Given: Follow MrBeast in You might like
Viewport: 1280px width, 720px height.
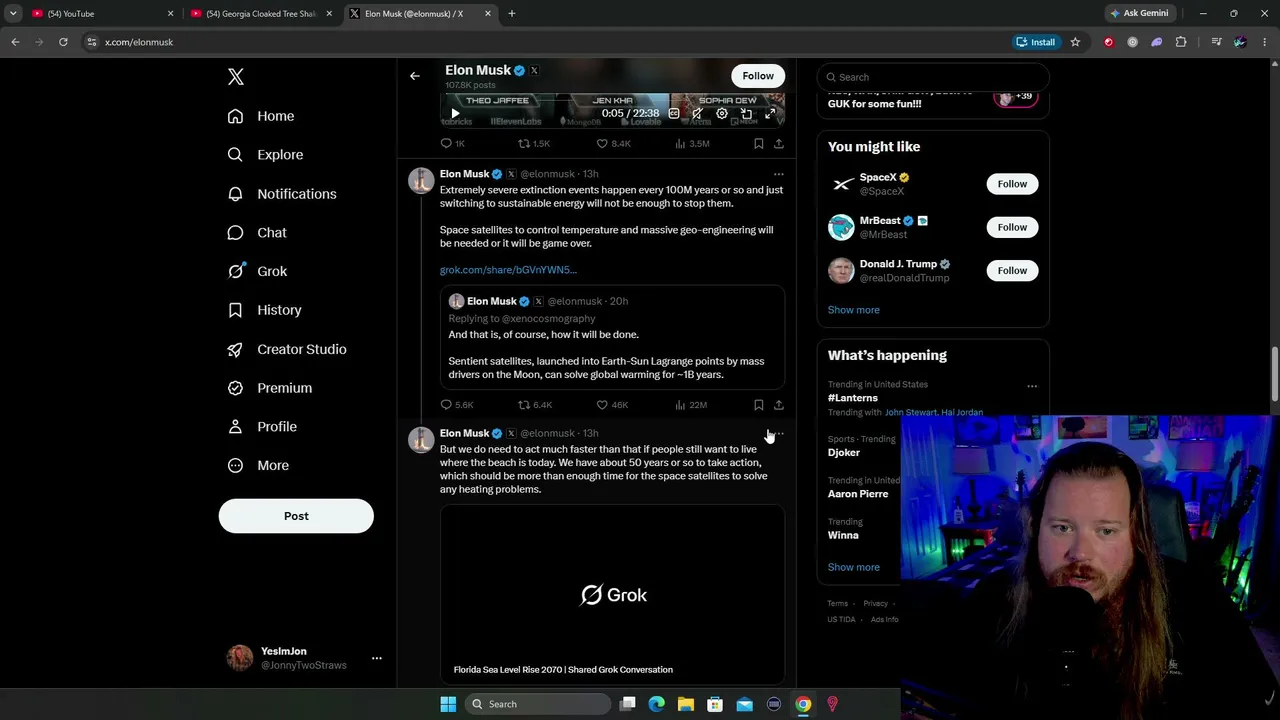Looking at the screenshot, I should [1012, 227].
